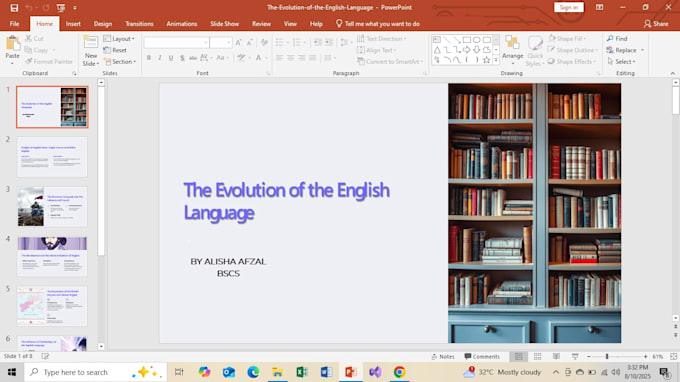Toggle text Shadow formatting

tap(182, 58)
